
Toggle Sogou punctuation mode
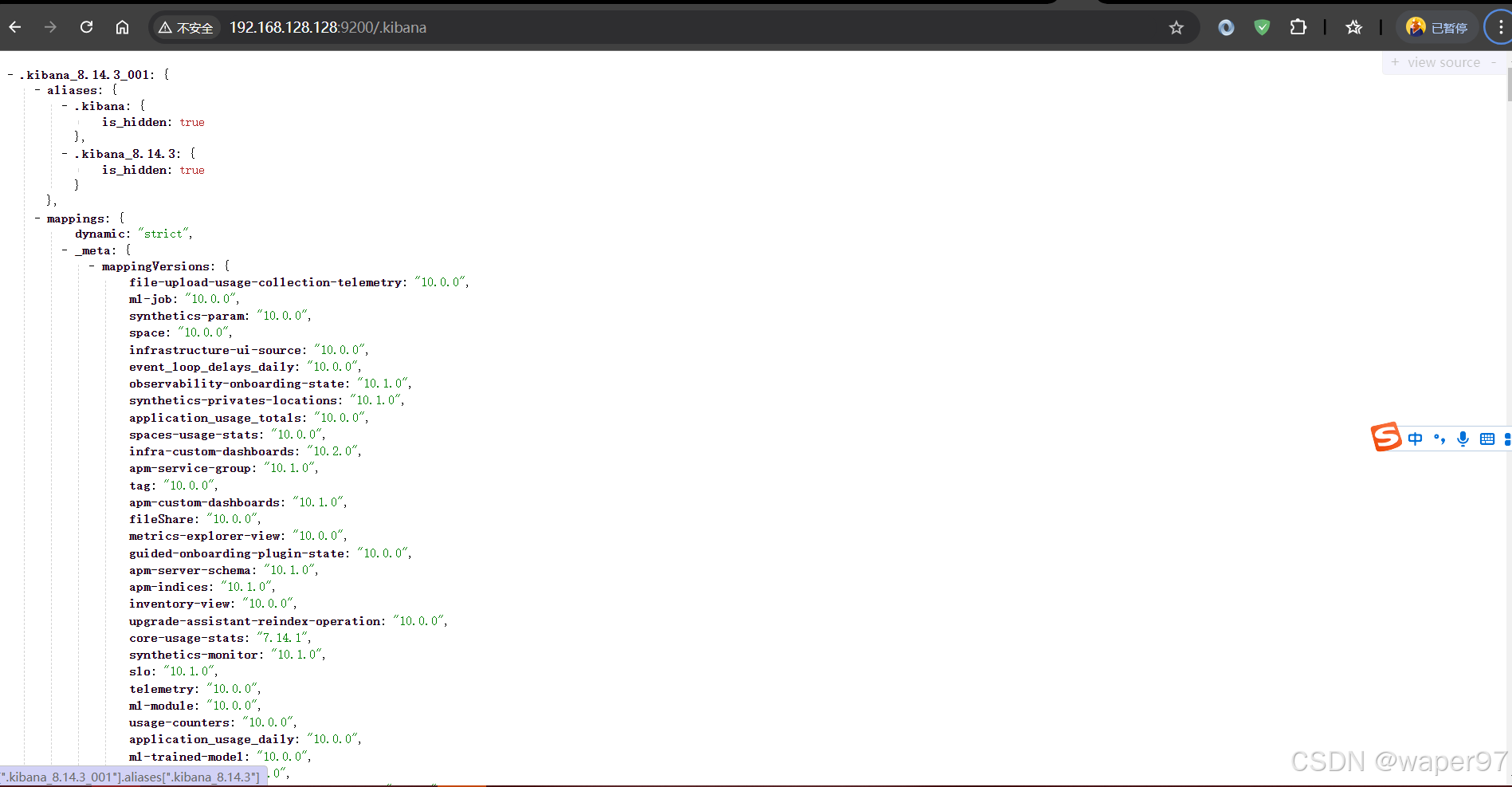1439,439
